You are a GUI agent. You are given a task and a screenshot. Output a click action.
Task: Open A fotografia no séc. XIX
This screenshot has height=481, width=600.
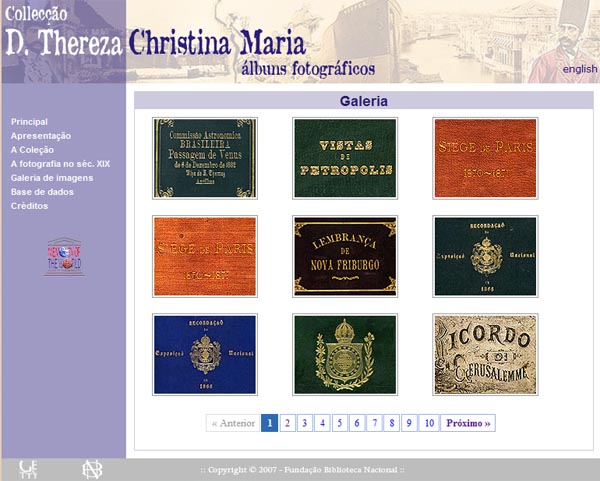60,164
